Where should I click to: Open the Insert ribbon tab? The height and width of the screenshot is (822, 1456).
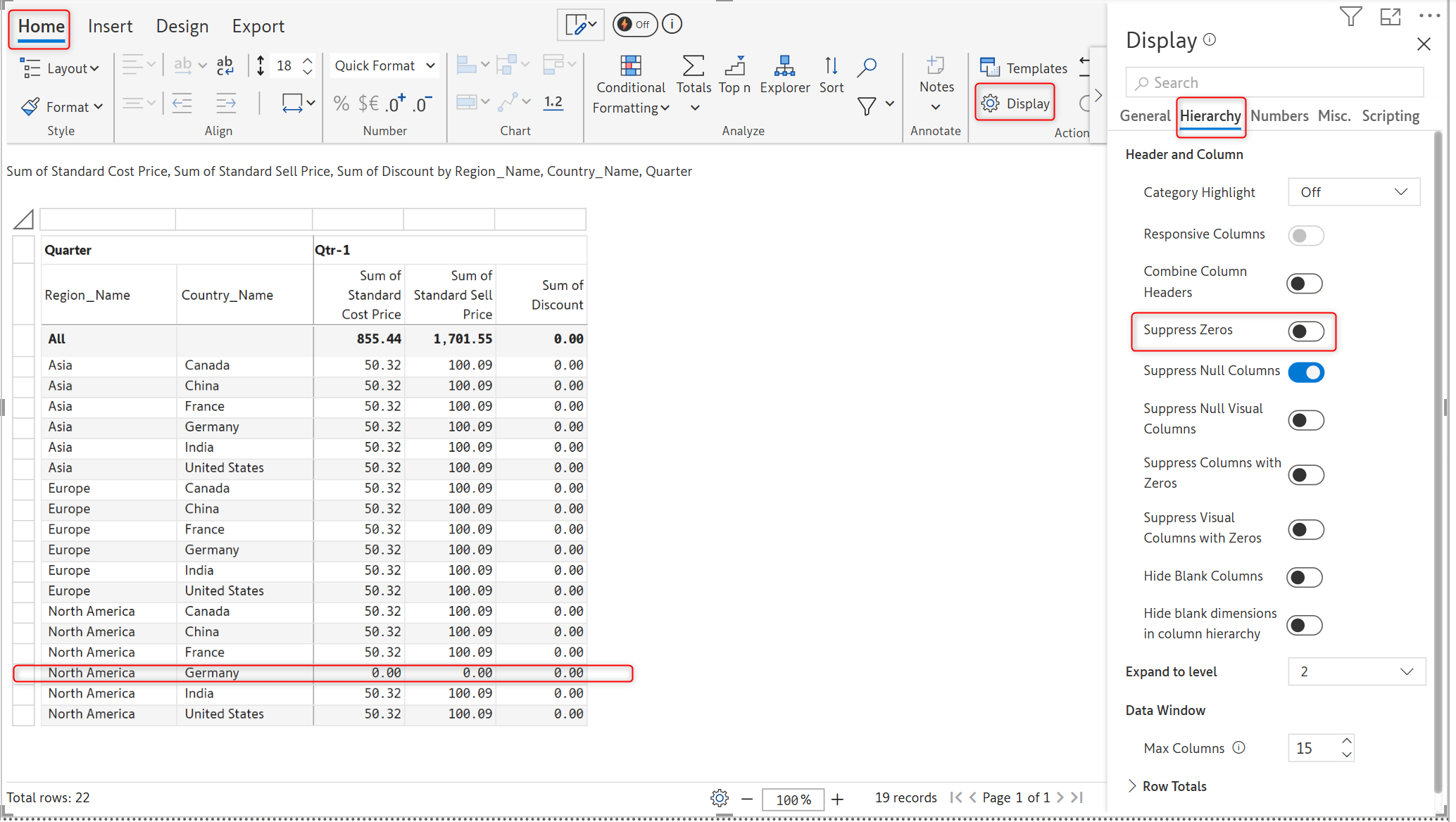click(x=110, y=27)
